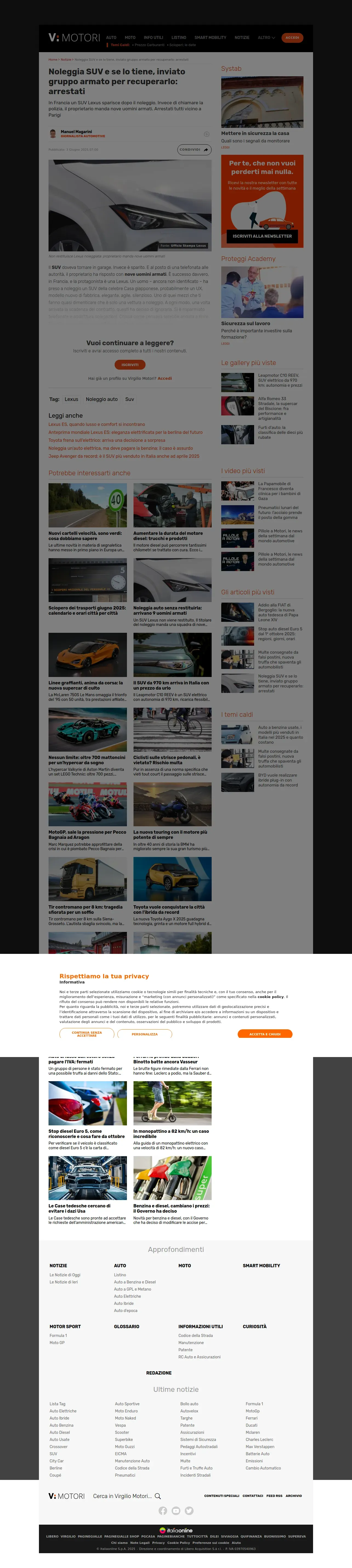Open the cookie policy link in privacy notice
Screen dimensions: 352x1568
point(271,996)
